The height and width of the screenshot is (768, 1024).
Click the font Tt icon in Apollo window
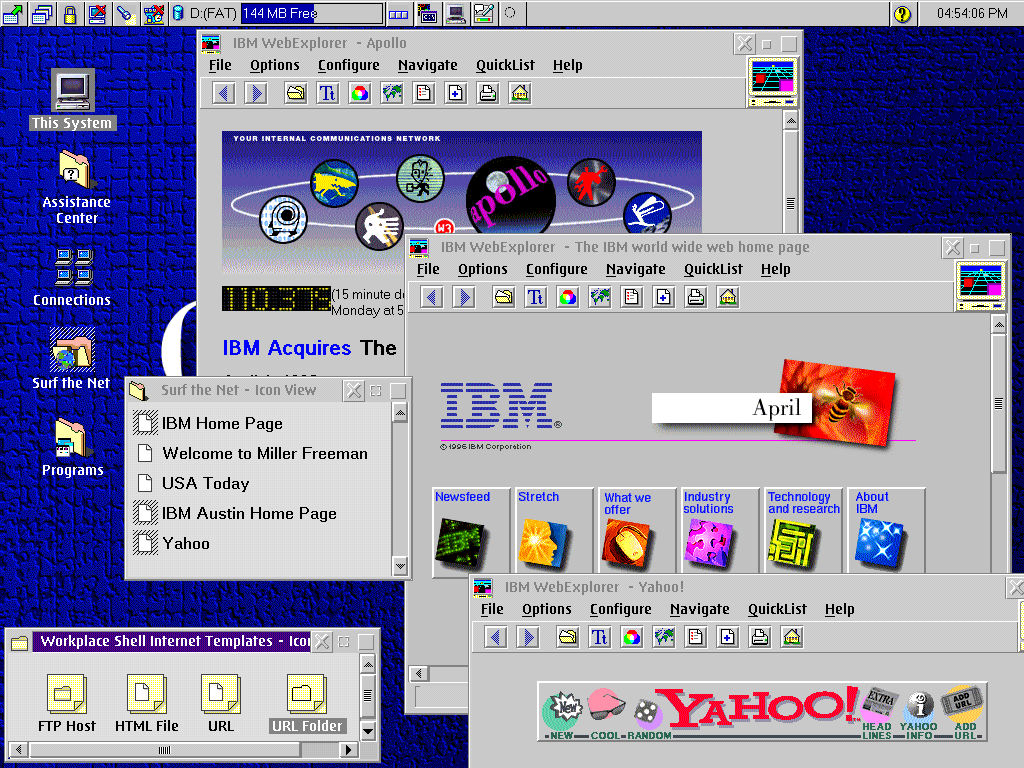pos(328,93)
